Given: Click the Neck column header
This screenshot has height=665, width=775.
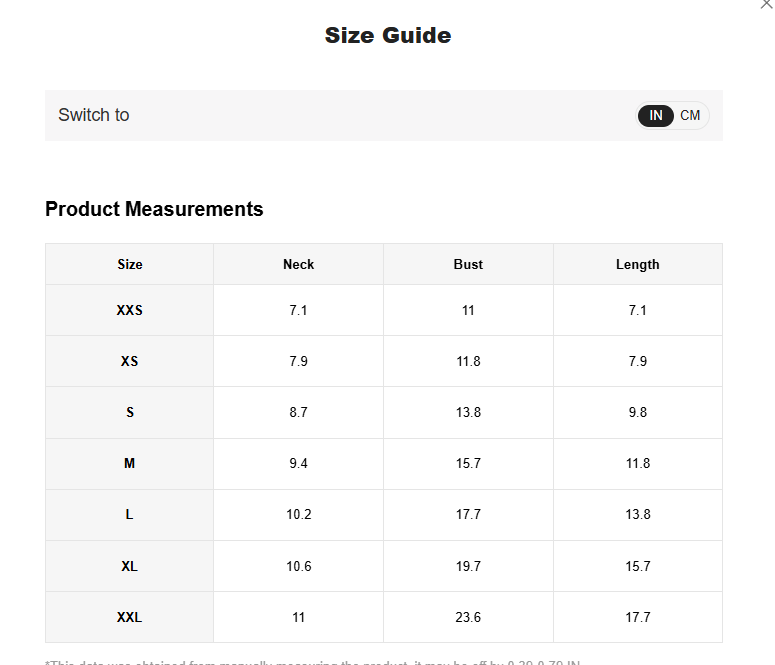Looking at the screenshot, I should [x=299, y=264].
